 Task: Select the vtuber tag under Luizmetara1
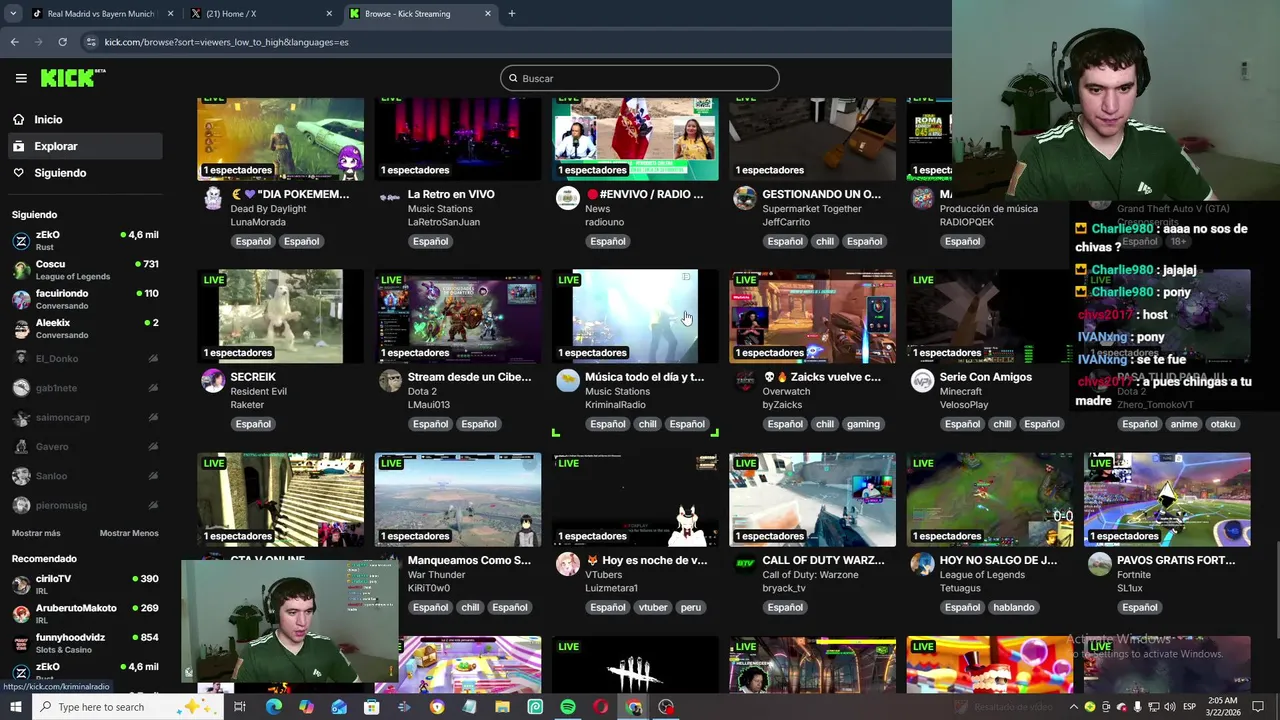[x=653, y=607]
